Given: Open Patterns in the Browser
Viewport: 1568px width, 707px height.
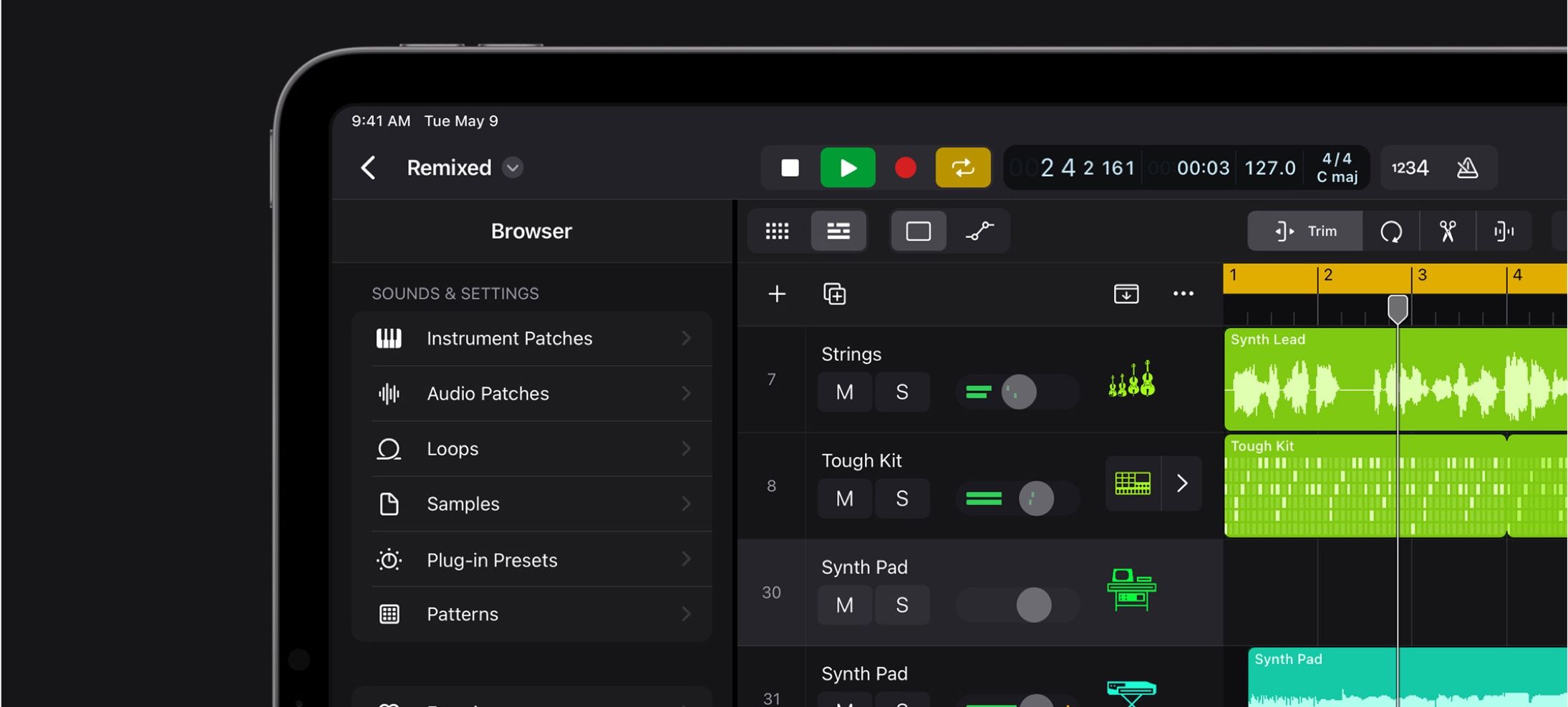Looking at the screenshot, I should point(532,614).
